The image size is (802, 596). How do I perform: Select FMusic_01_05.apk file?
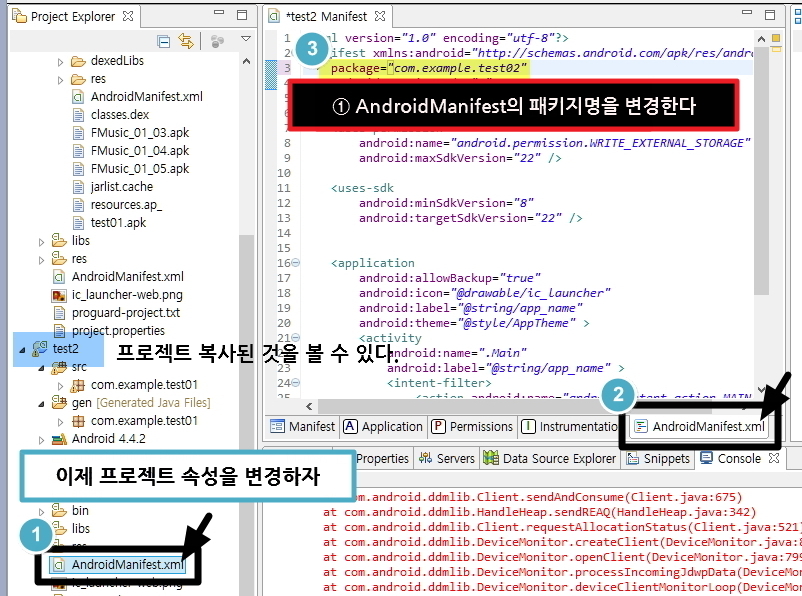(x=140, y=168)
